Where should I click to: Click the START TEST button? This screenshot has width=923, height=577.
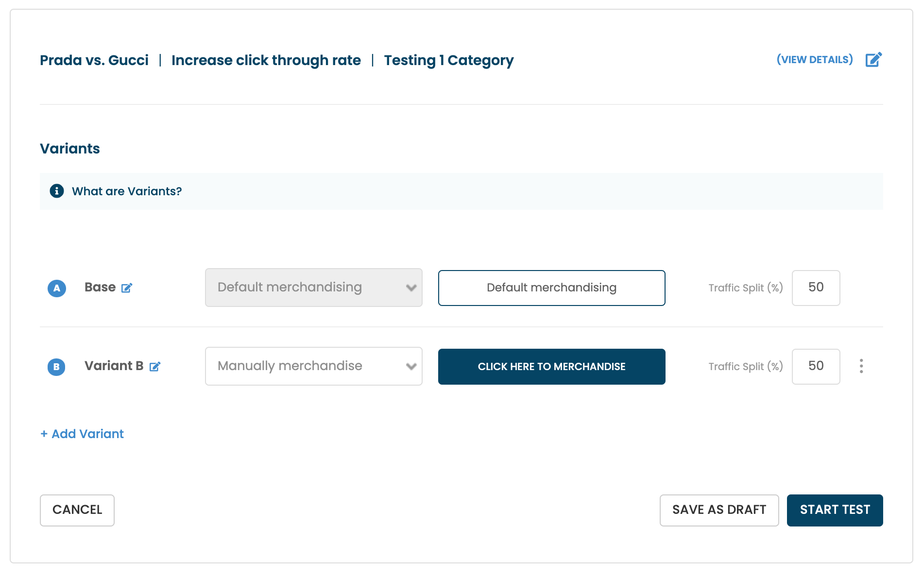(x=835, y=510)
